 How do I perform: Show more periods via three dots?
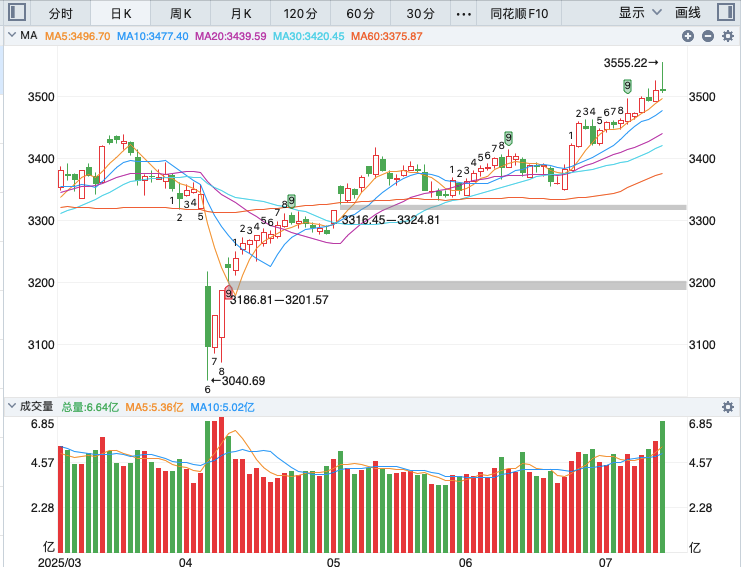tap(464, 14)
